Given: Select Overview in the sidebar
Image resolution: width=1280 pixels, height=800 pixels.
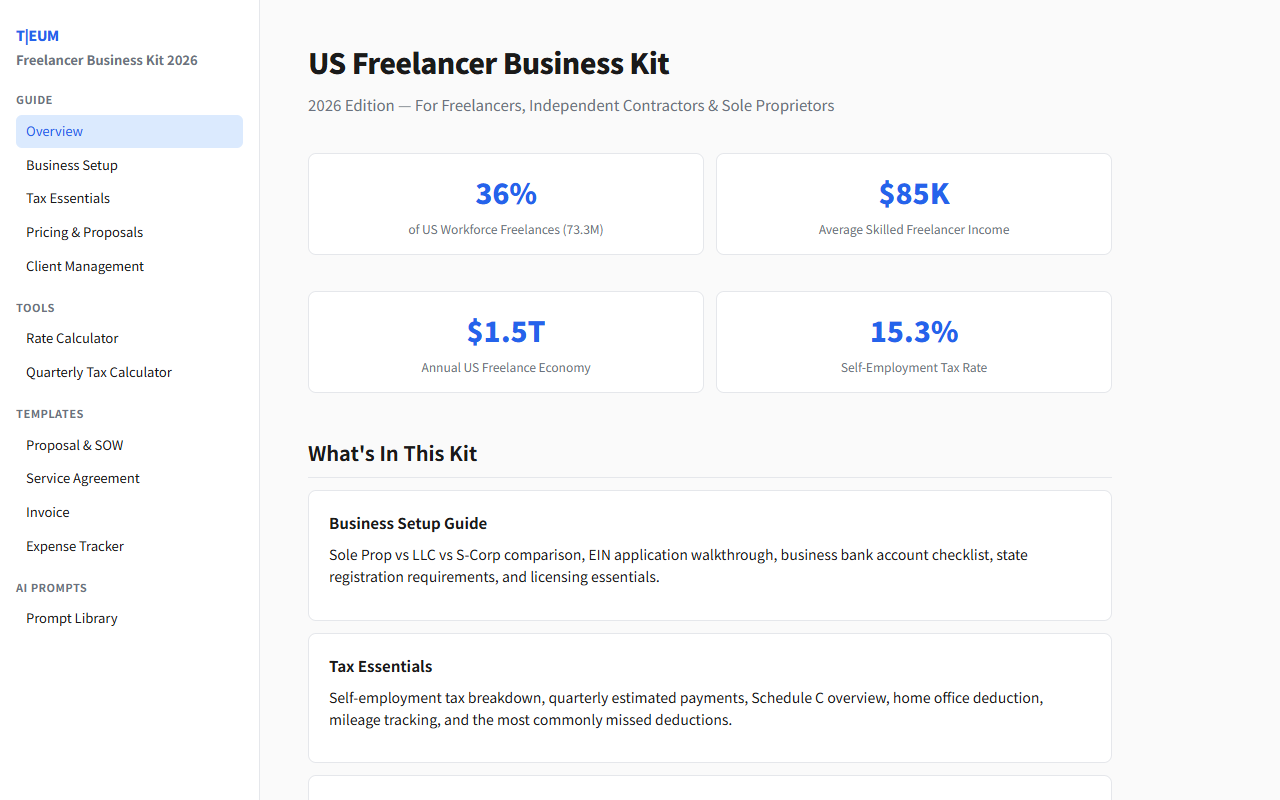Looking at the screenshot, I should pos(54,131).
